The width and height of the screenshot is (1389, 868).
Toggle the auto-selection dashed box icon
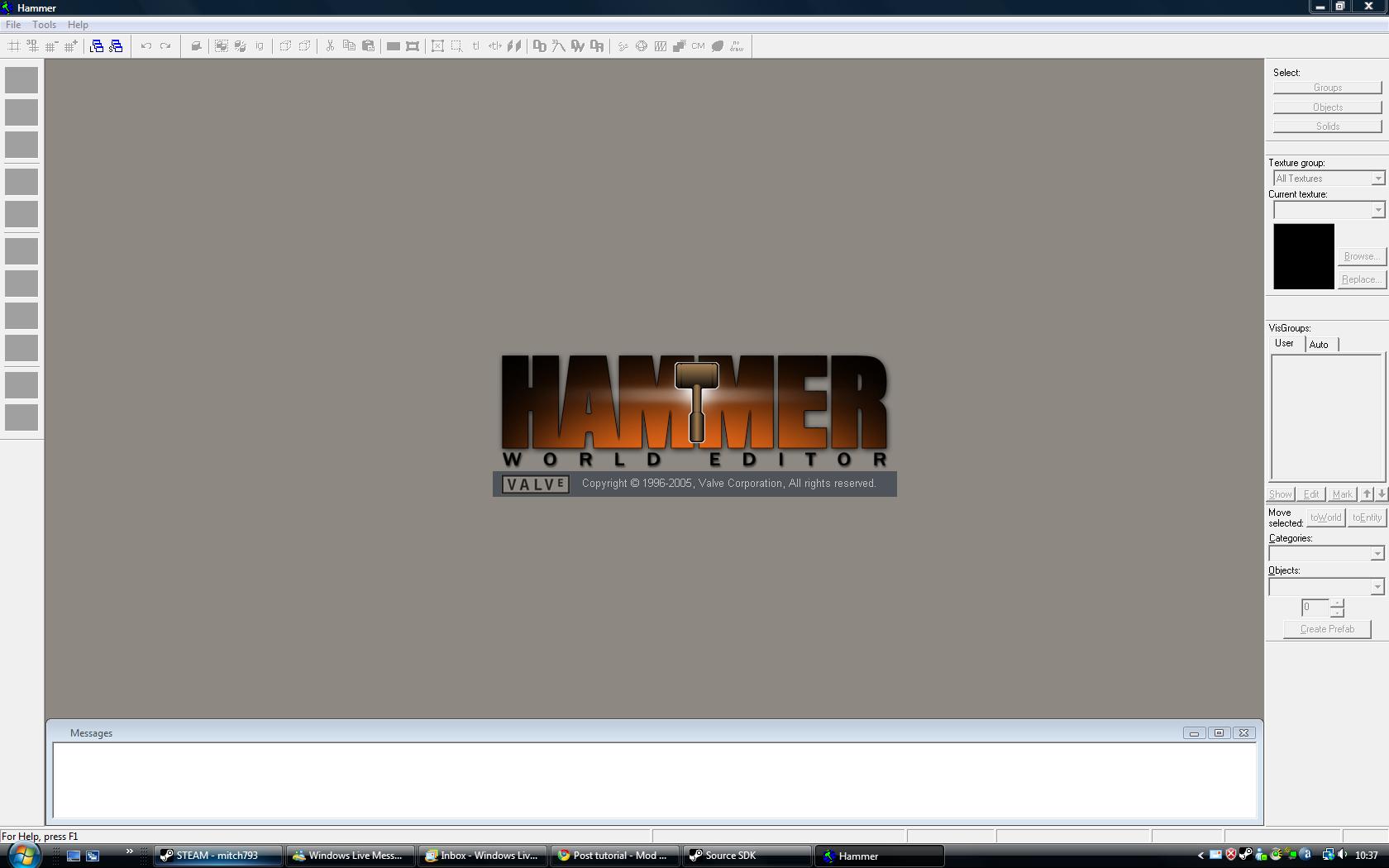click(x=456, y=46)
